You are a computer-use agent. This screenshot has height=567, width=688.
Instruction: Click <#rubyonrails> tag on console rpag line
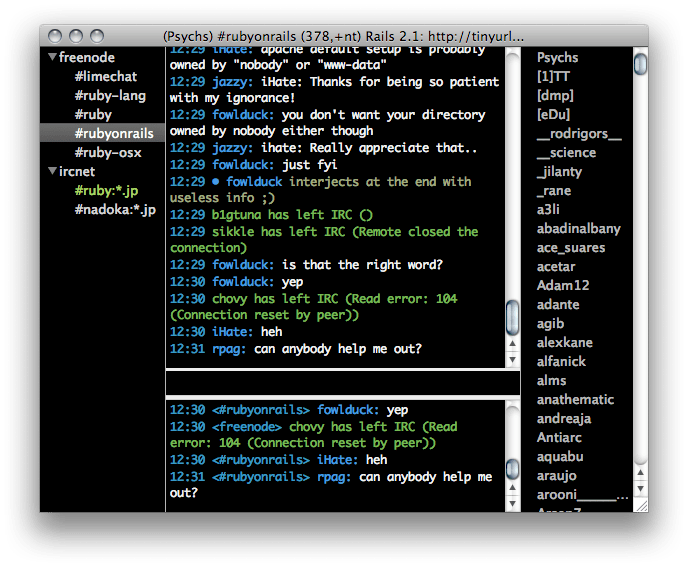261,477
